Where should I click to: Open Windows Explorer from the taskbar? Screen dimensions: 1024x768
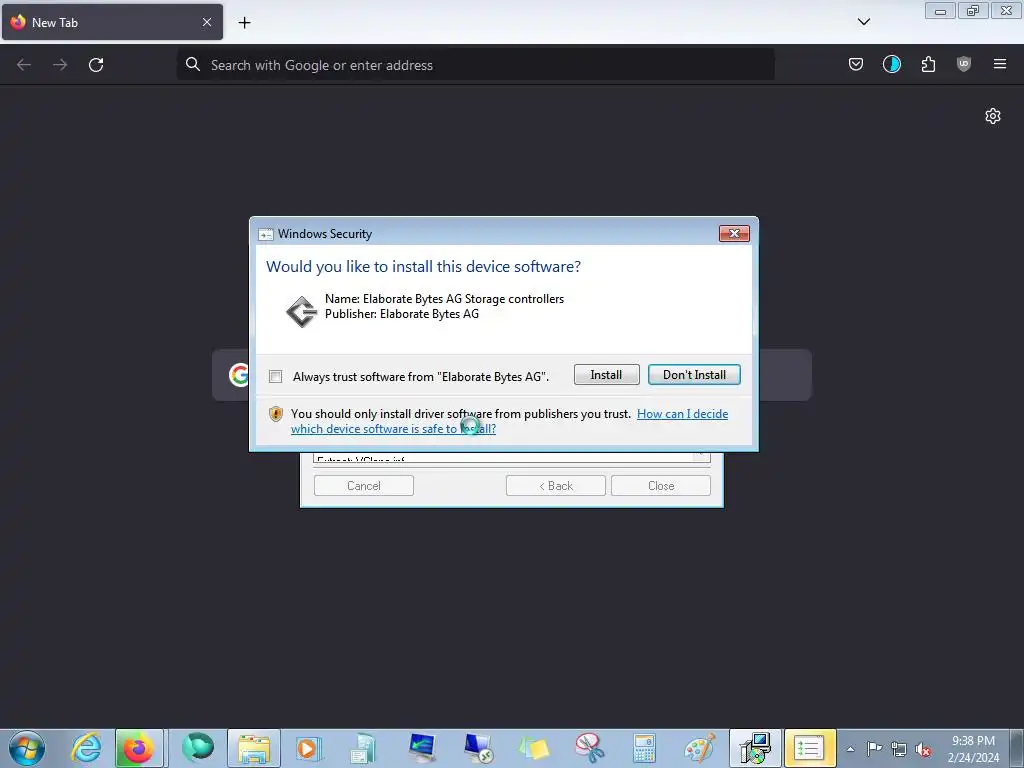[x=254, y=748]
